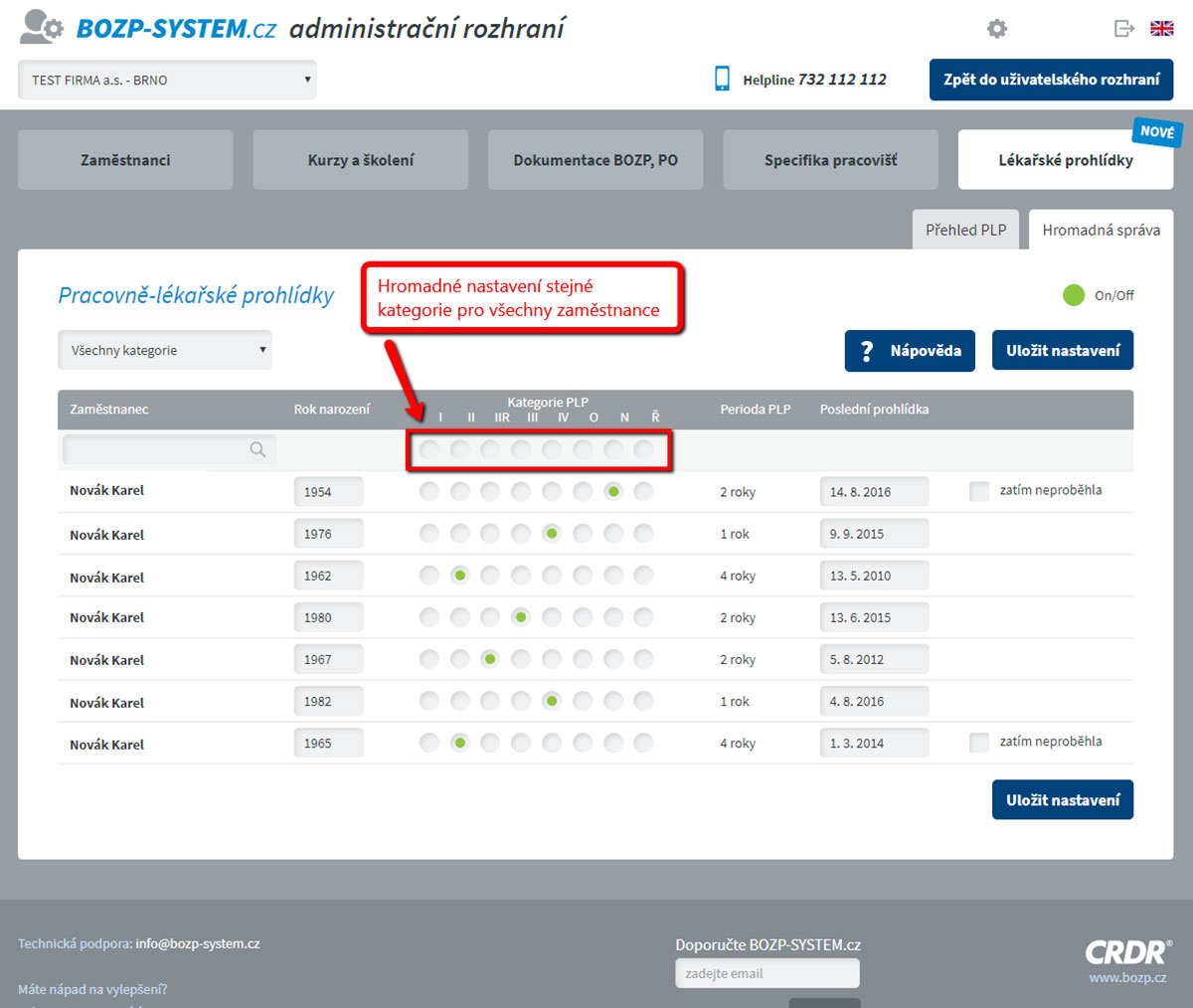Toggle the green On/Off indicator
Screen dimensions: 1193x1008
tap(1074, 295)
